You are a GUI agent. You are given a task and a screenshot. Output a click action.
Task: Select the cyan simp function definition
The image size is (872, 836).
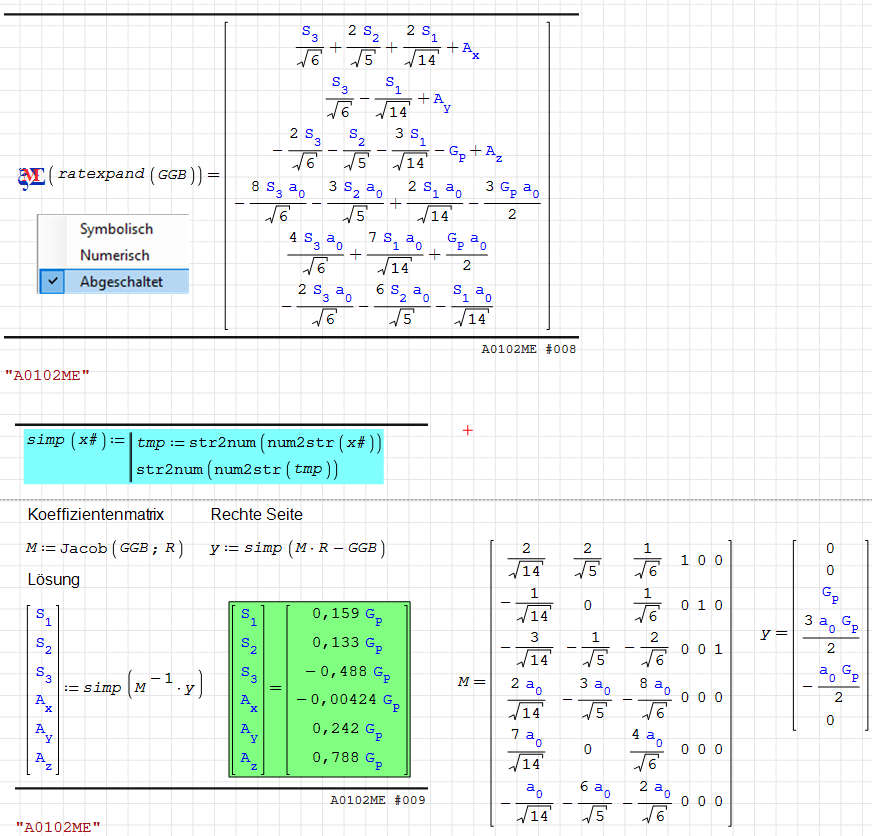click(x=205, y=455)
